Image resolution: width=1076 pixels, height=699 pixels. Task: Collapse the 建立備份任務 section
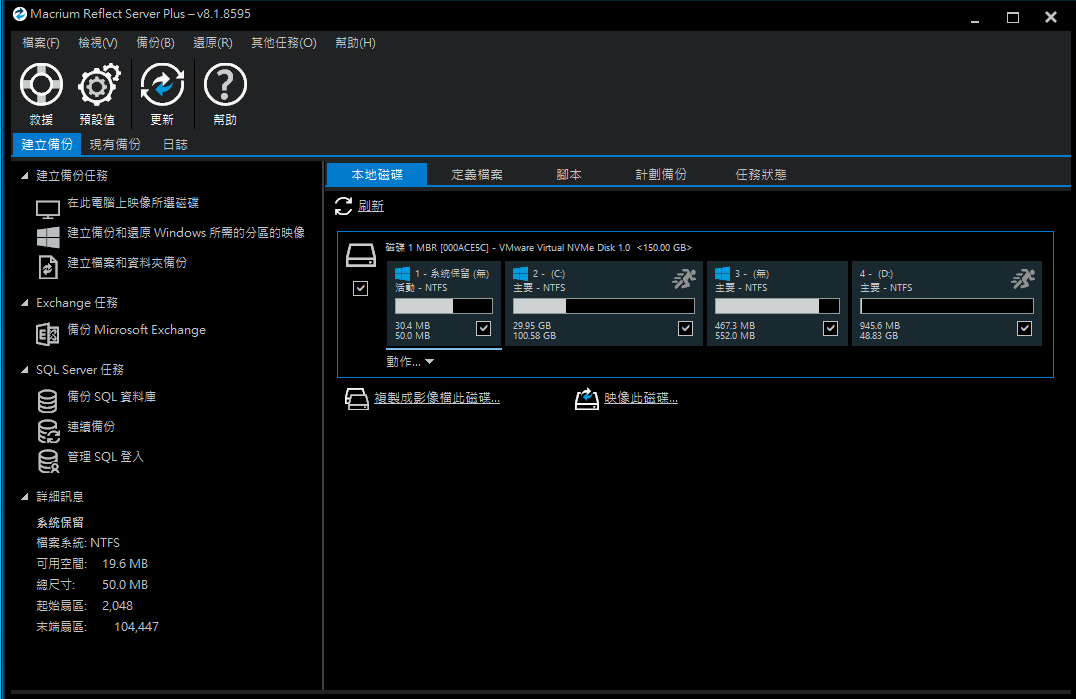tap(25, 176)
